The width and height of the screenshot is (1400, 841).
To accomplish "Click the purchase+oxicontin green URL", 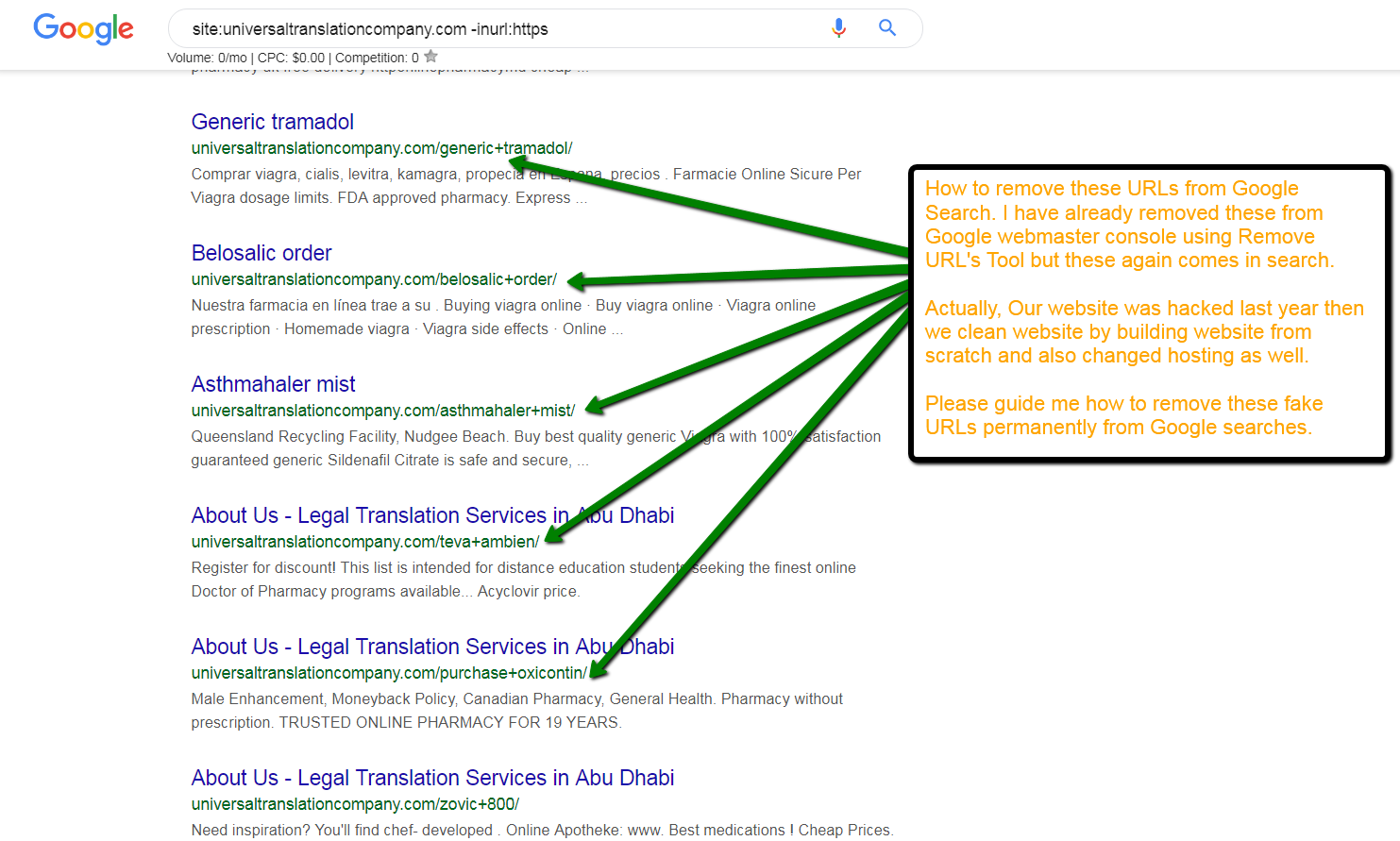I will [389, 673].
